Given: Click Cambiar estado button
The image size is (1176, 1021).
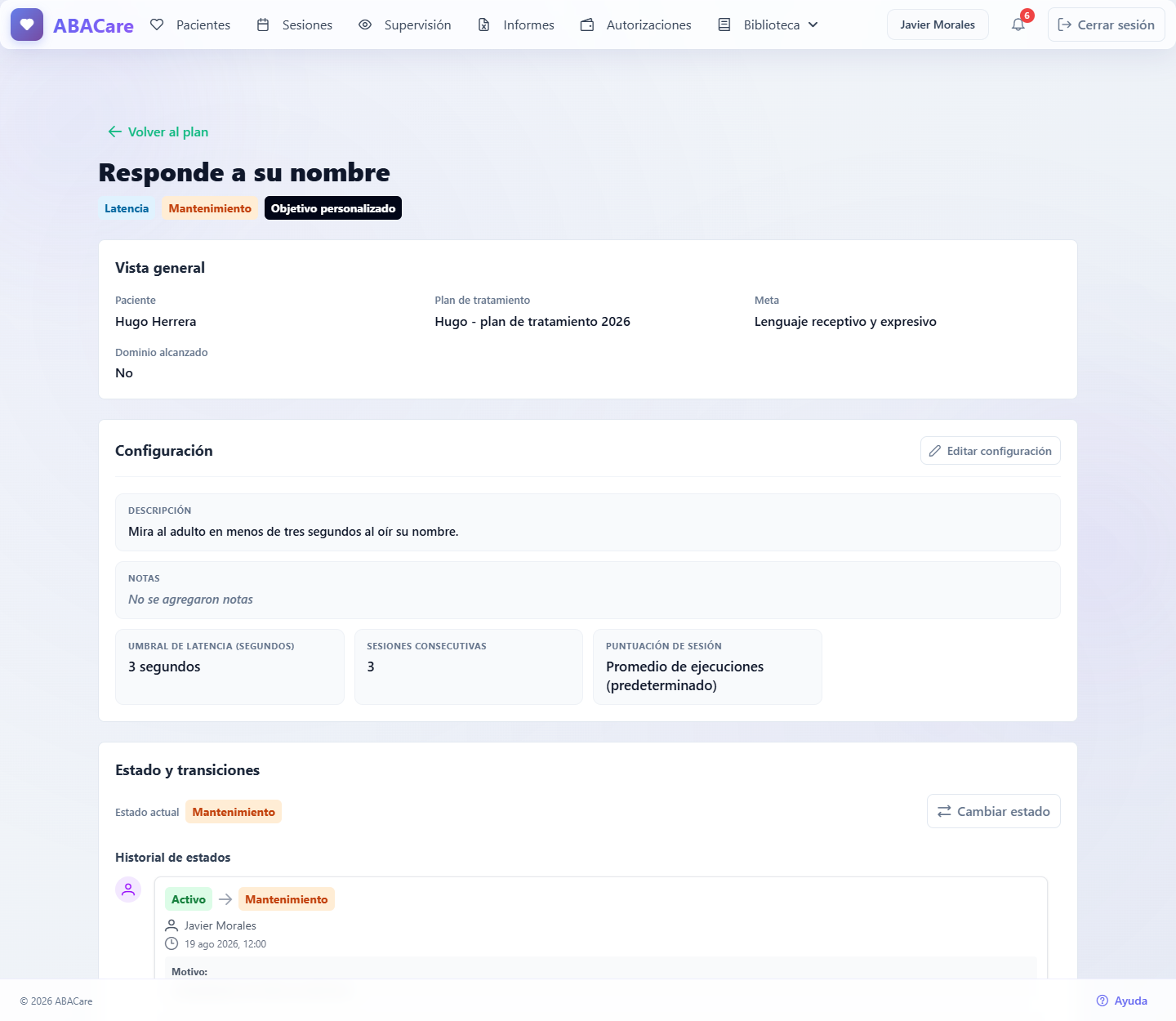Looking at the screenshot, I should [994, 811].
